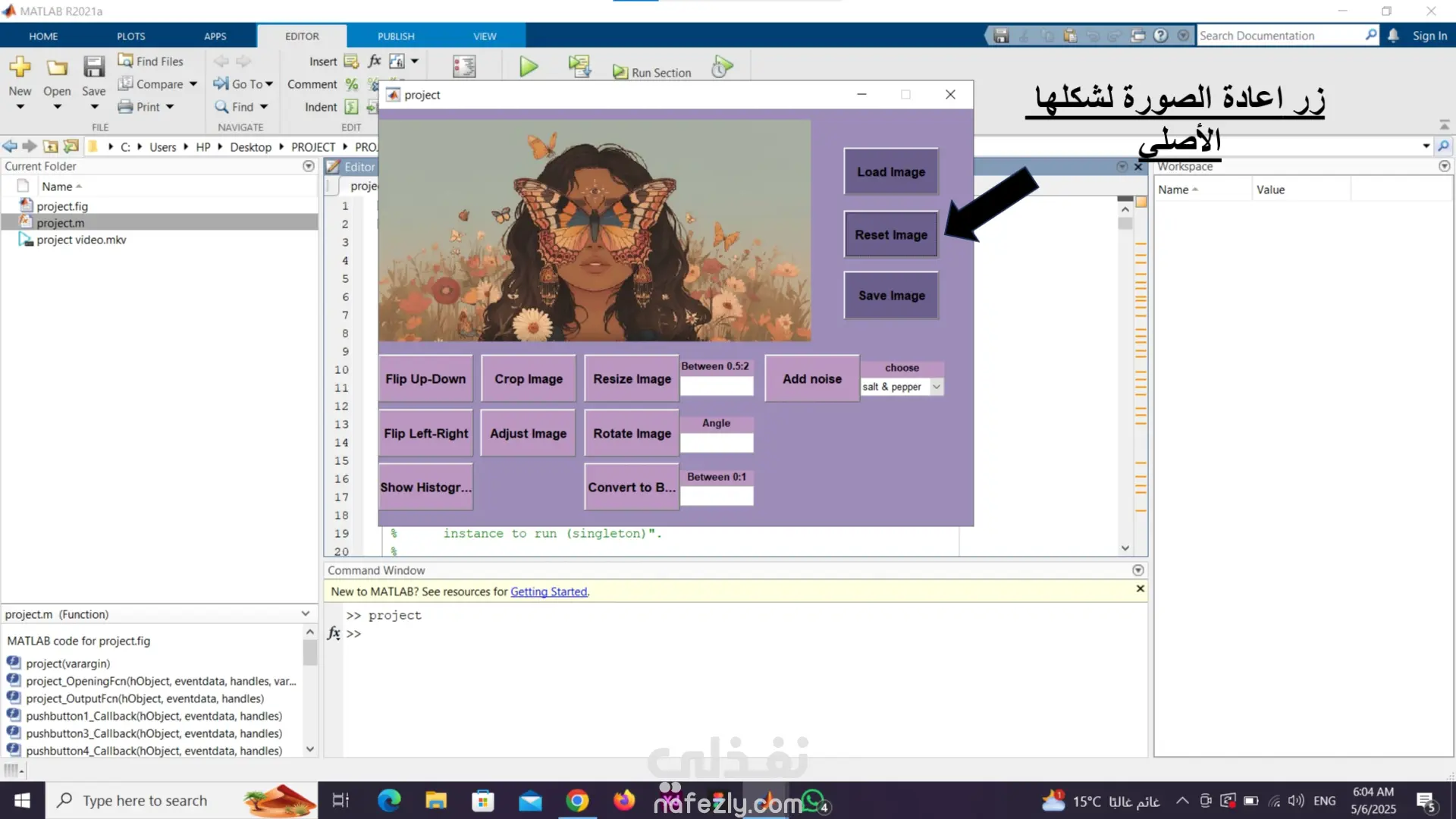Screen dimensions: 1456x819
Task: Switch to the HOME ribbon tab
Action: pyautogui.click(x=43, y=36)
